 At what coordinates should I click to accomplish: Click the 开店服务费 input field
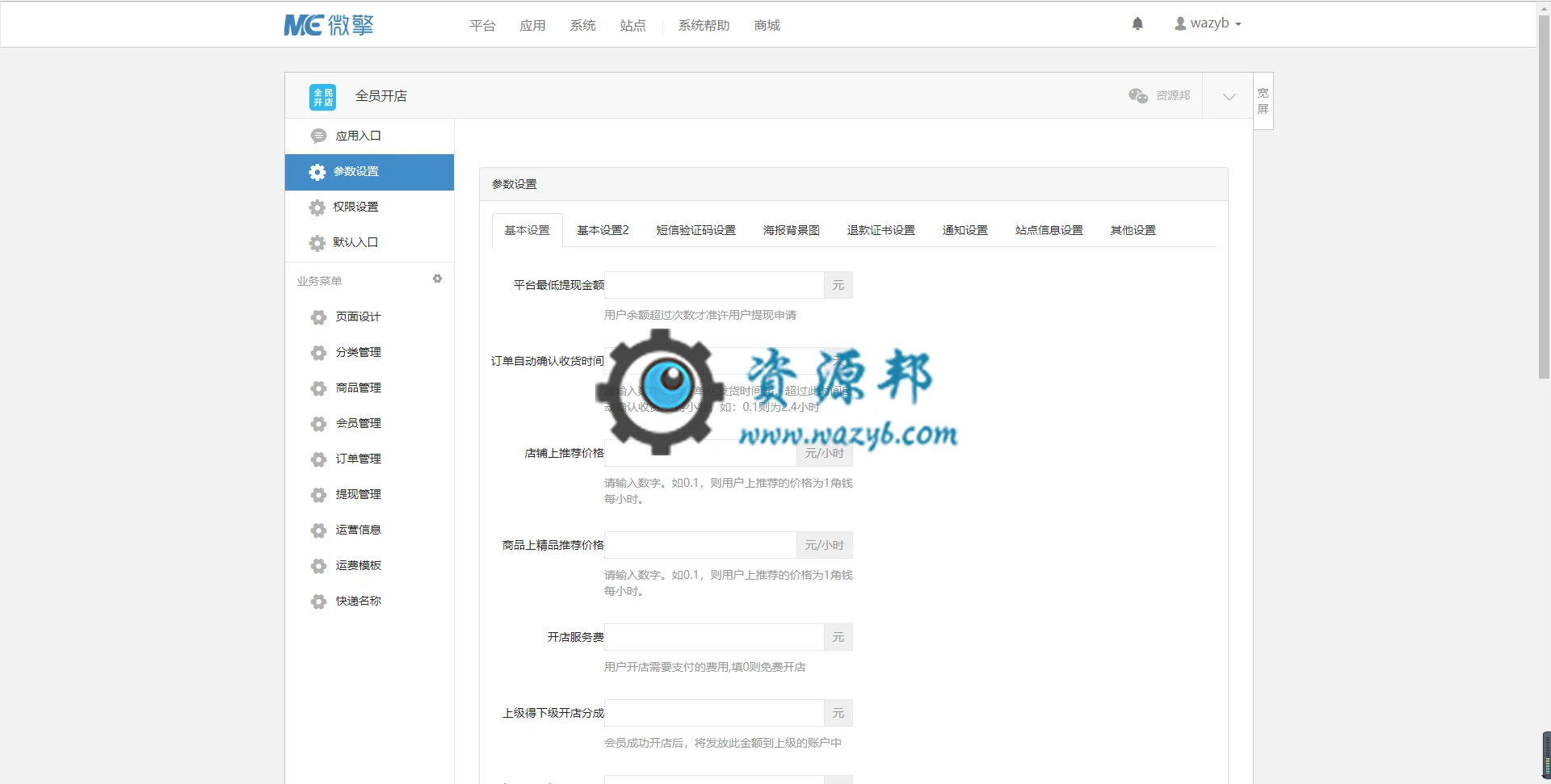pyautogui.click(x=714, y=637)
